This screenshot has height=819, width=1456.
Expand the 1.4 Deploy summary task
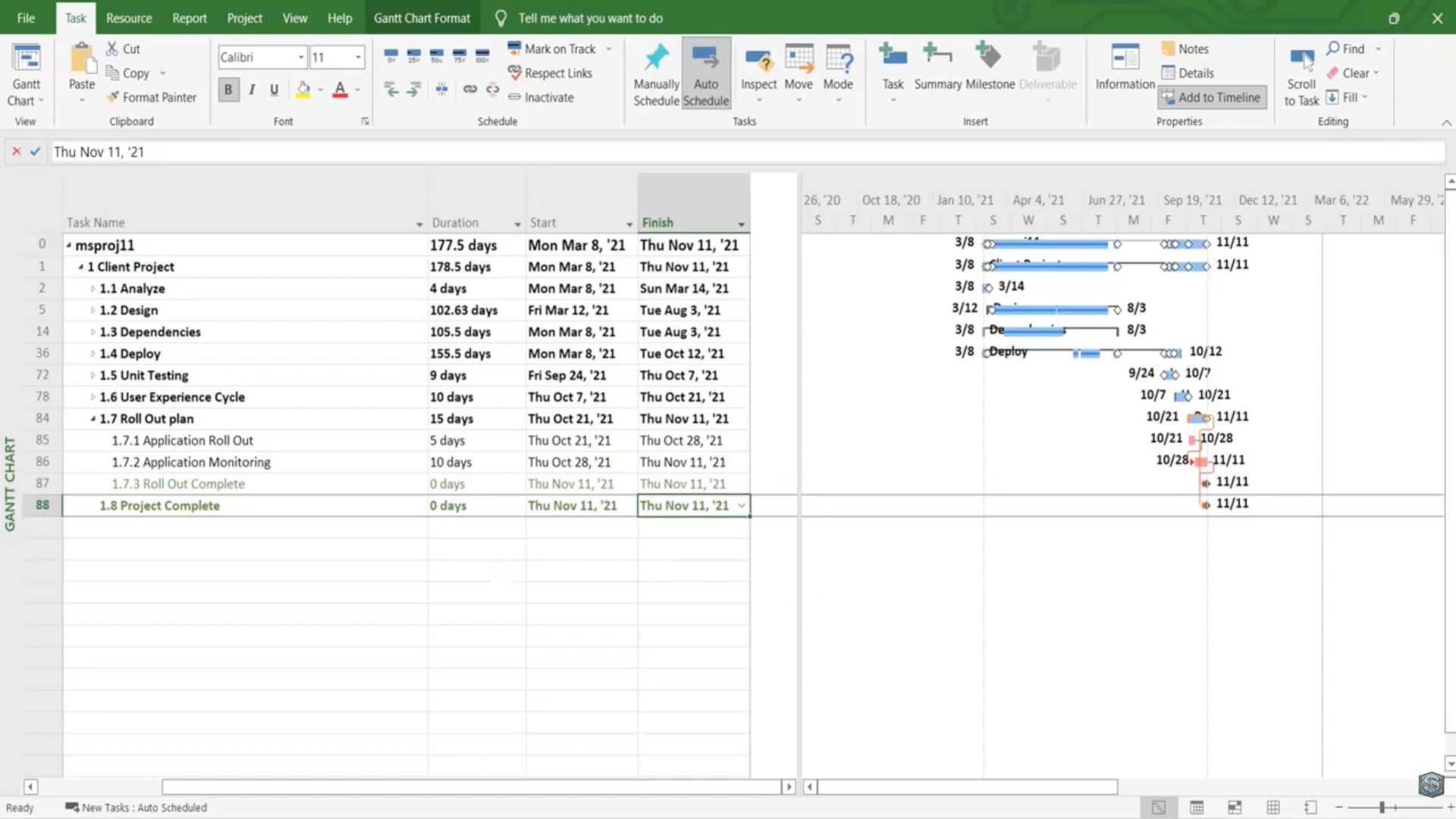point(93,354)
